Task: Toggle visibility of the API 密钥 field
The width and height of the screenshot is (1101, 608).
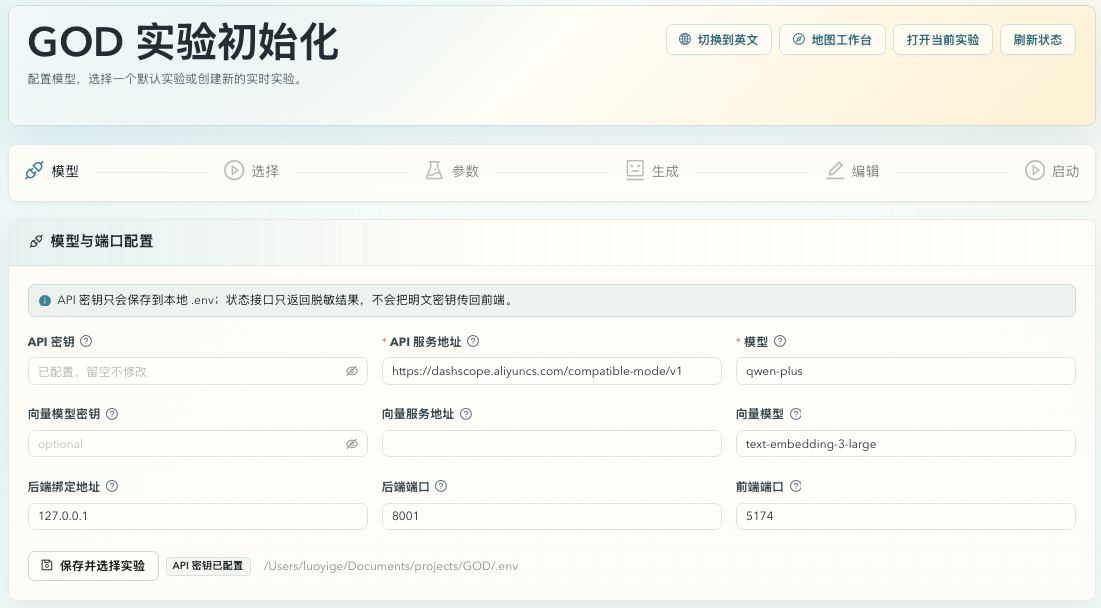Action: tap(352, 371)
